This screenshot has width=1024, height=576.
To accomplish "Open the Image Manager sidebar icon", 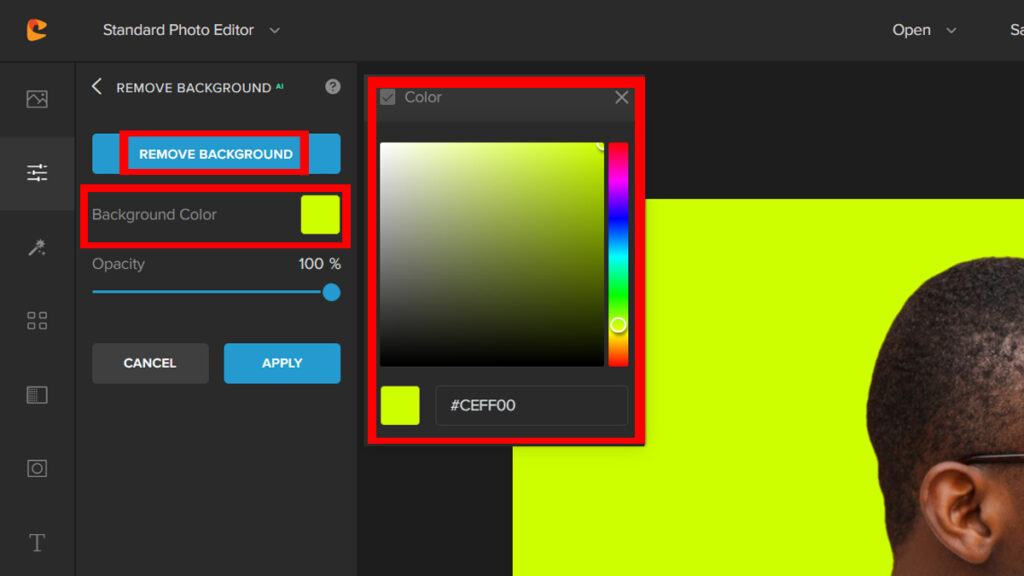I will (37, 99).
